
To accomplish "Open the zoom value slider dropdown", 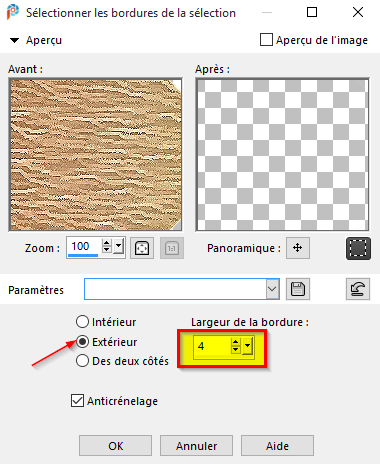I will (118, 247).
